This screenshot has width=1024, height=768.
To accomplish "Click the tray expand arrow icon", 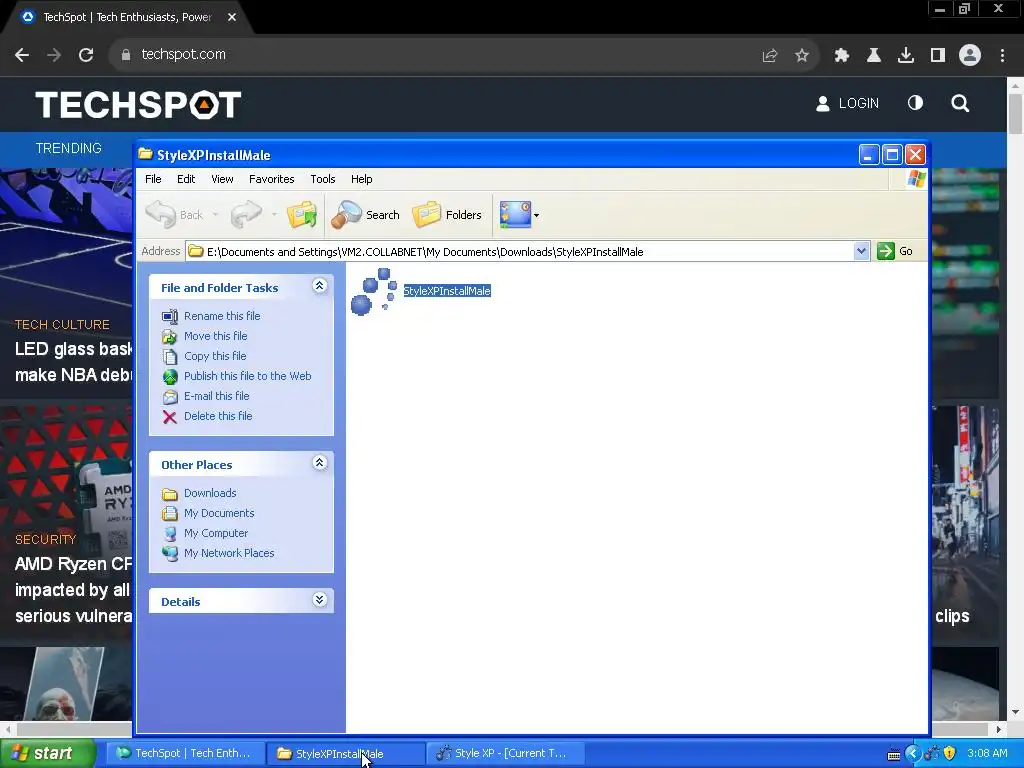I will coord(912,754).
